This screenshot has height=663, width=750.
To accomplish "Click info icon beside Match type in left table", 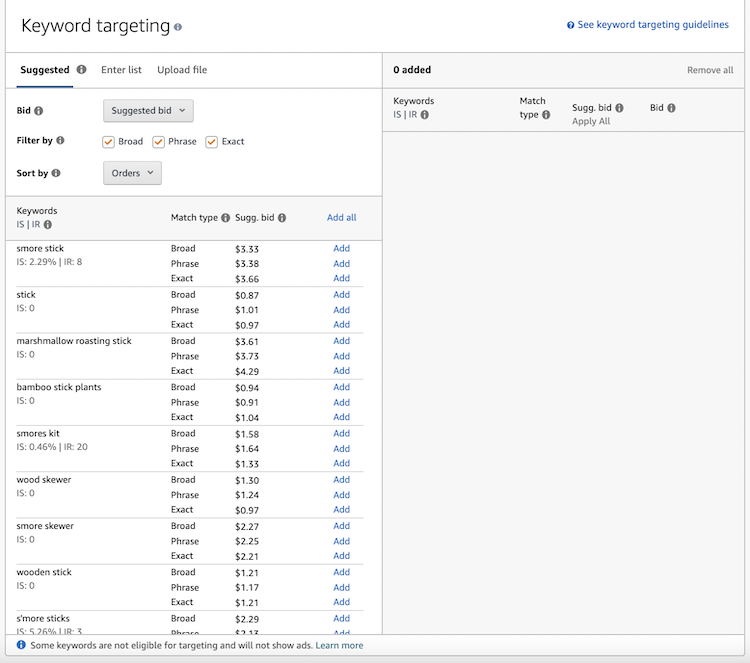I will point(225,218).
